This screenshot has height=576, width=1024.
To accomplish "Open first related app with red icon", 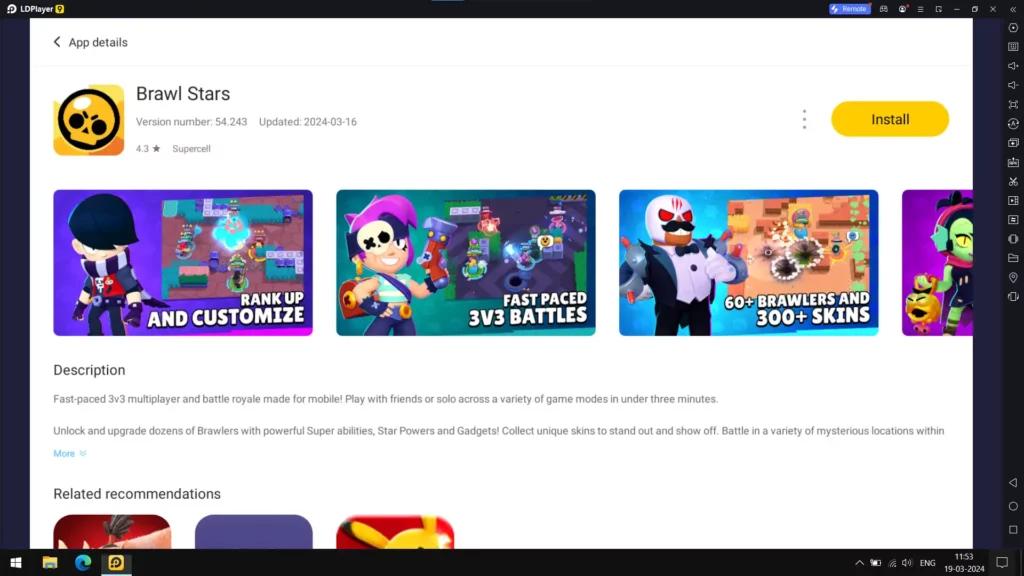I will coord(112,532).
